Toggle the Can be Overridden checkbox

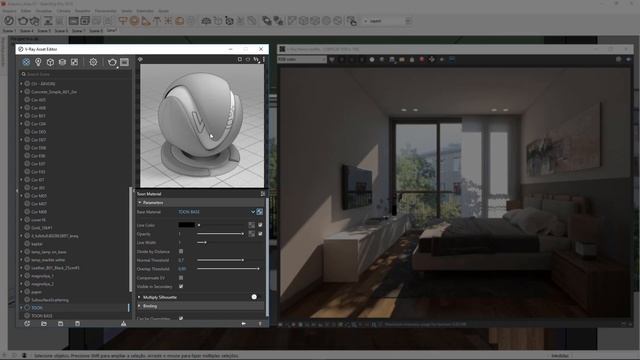point(181,318)
